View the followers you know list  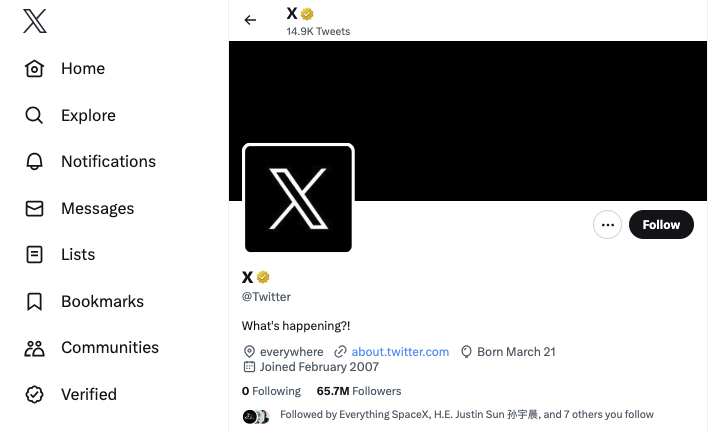pos(466,415)
